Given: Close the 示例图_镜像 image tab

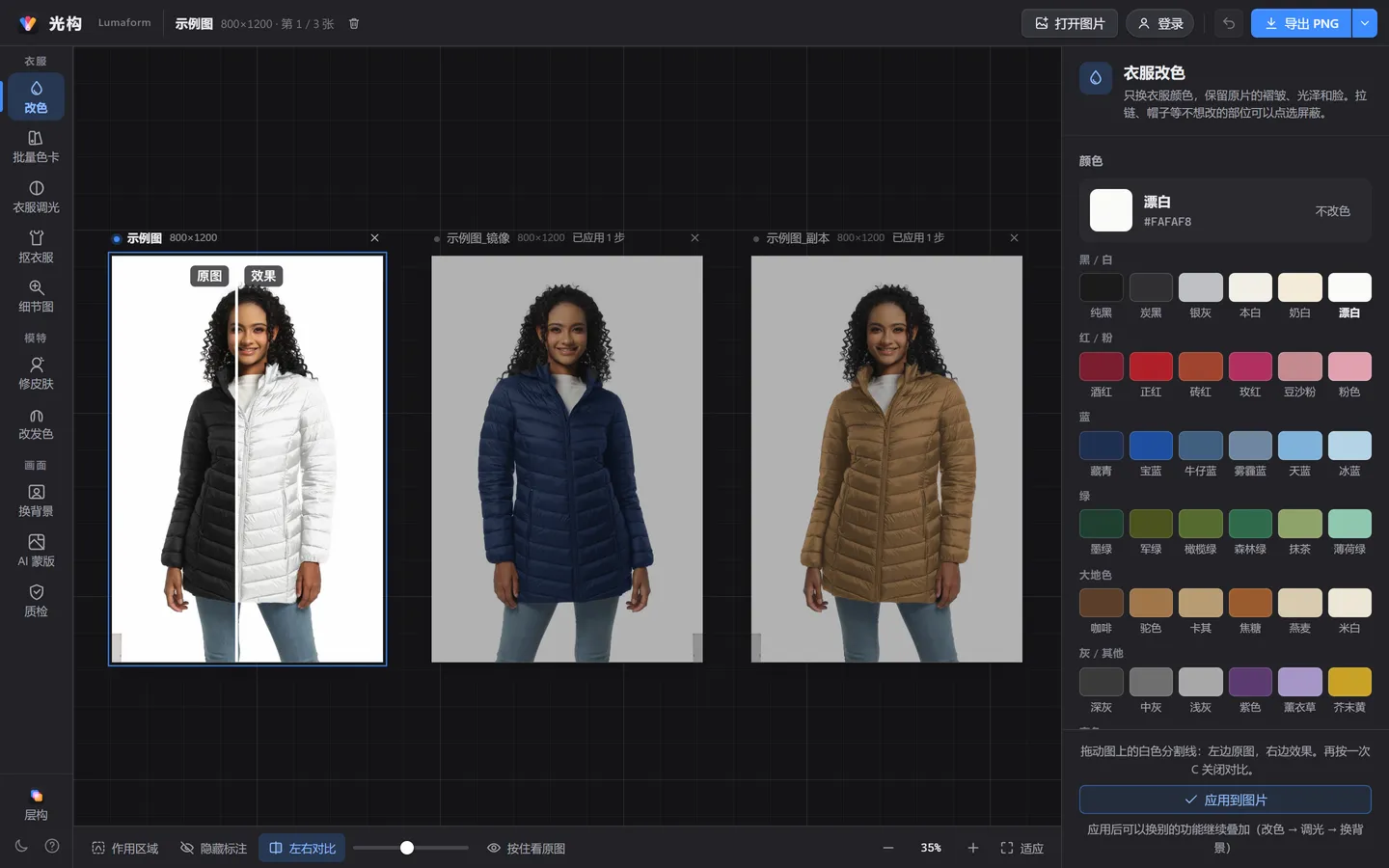Looking at the screenshot, I should click(694, 237).
